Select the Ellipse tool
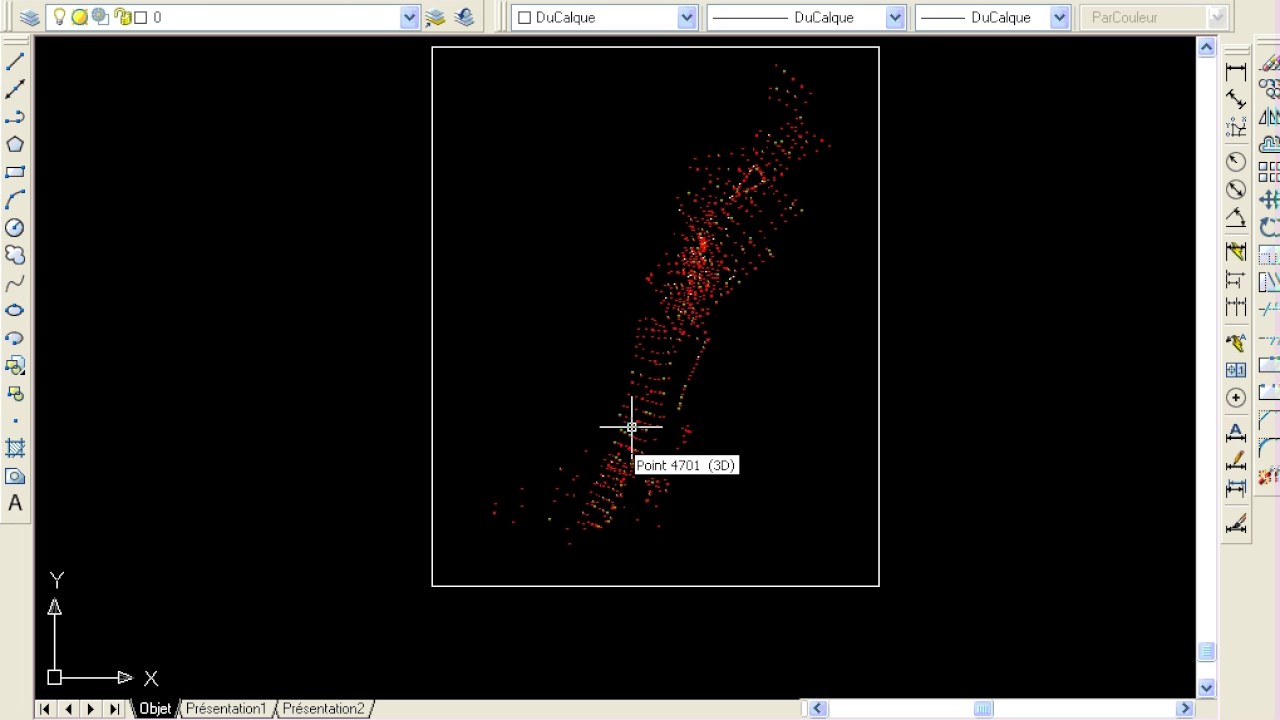 pyautogui.click(x=15, y=310)
